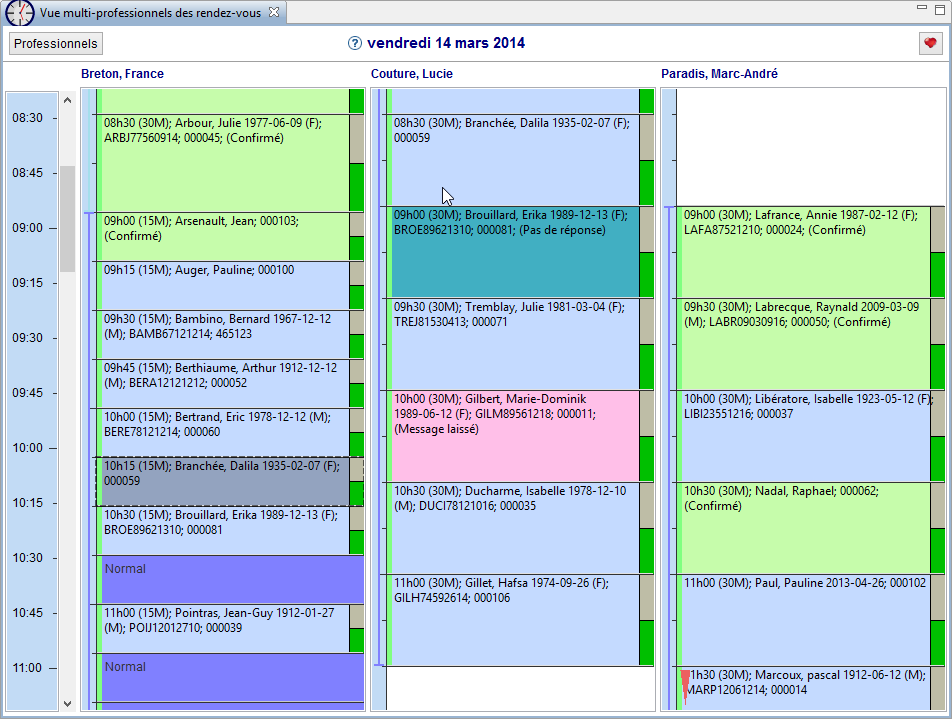The width and height of the screenshot is (952, 719).
Task: Click the red heart icon button
Action: click(930, 43)
